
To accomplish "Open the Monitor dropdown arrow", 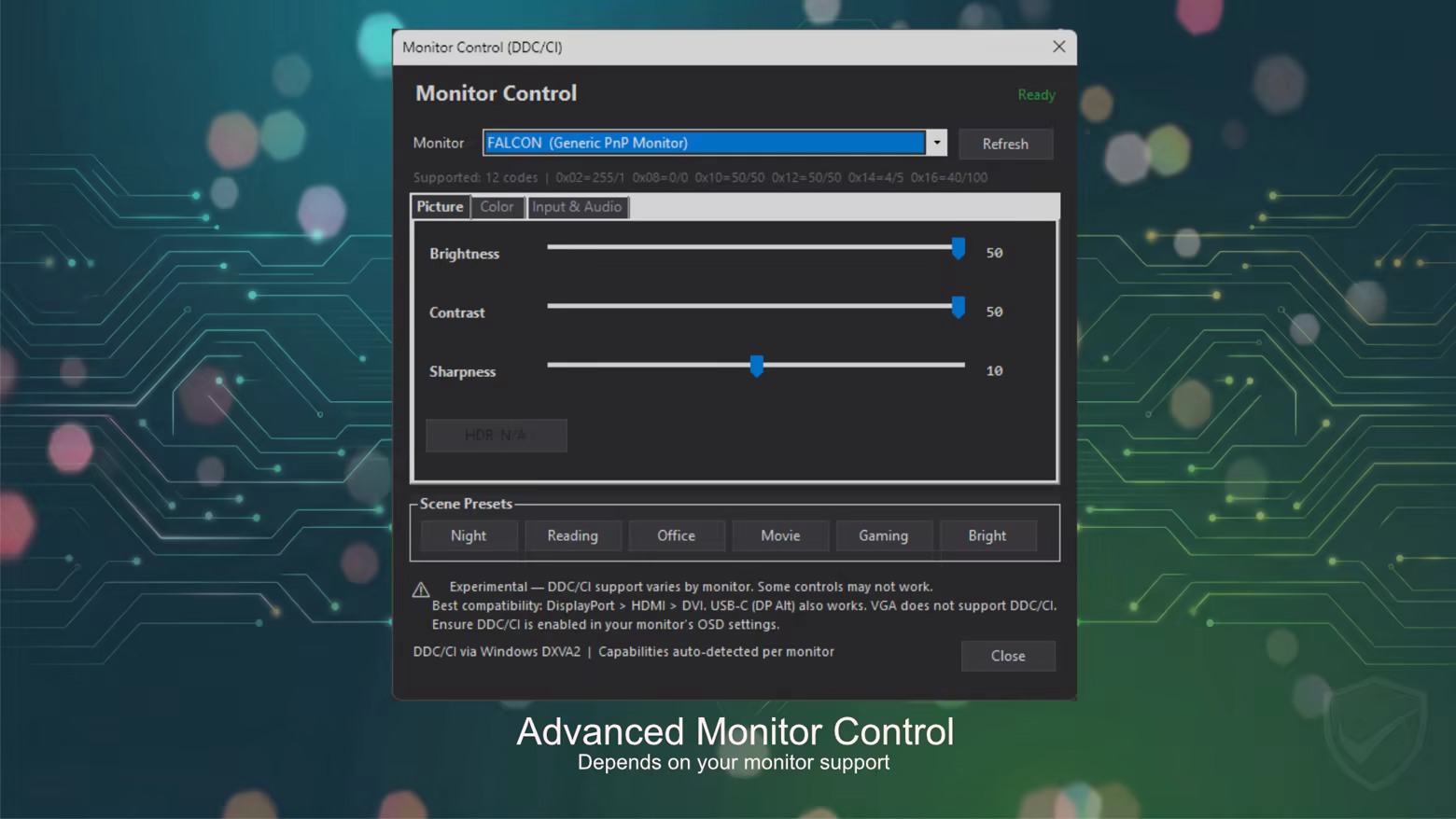I will 936,143.
